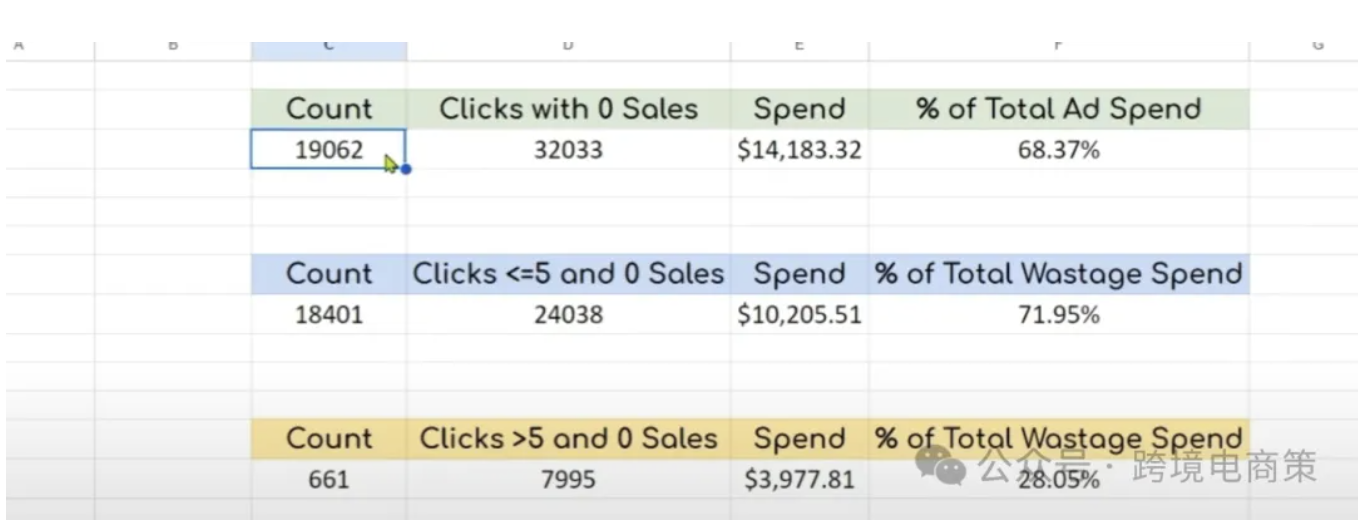The width and height of the screenshot is (1358, 526).
Task: Click the 68.37% cell
Action: click(1058, 151)
